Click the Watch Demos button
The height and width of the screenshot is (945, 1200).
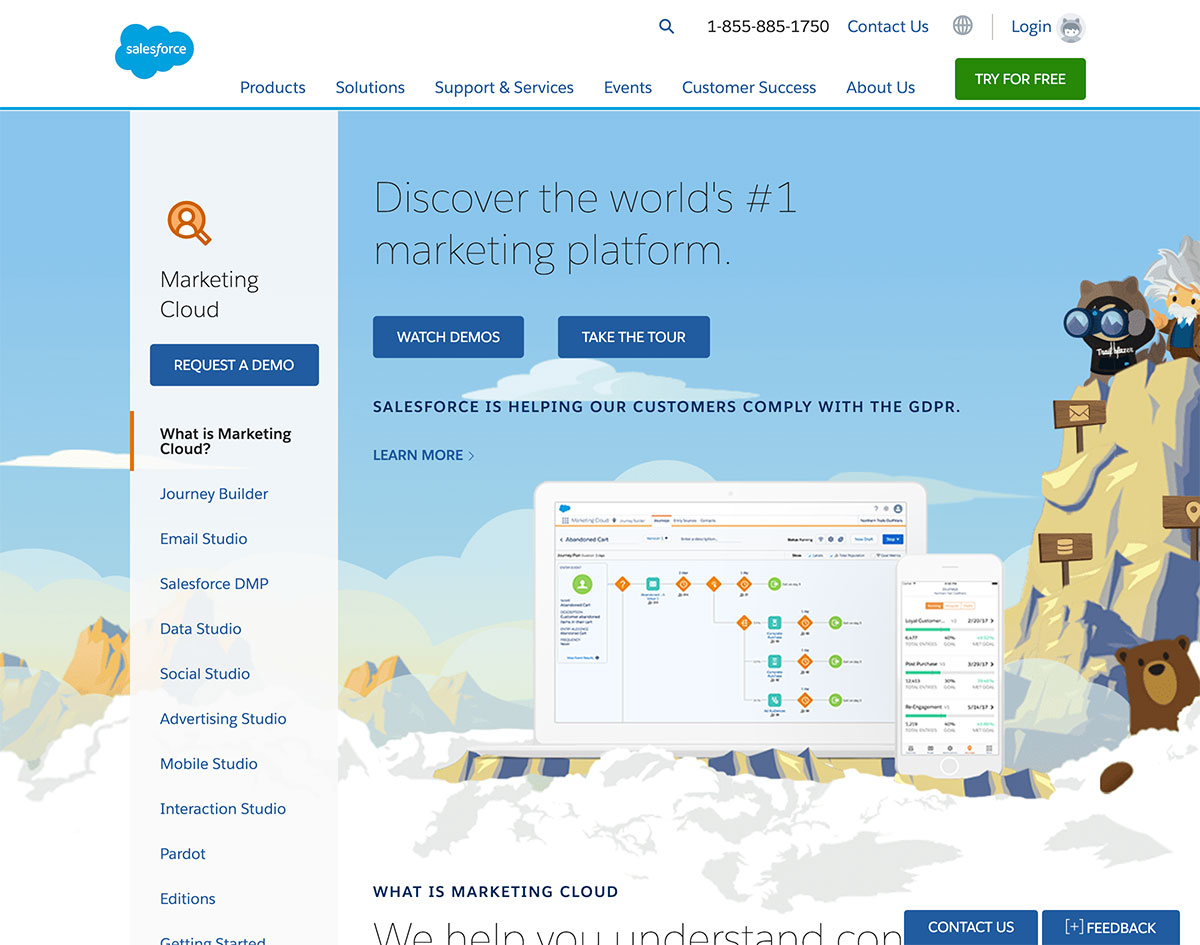[448, 337]
